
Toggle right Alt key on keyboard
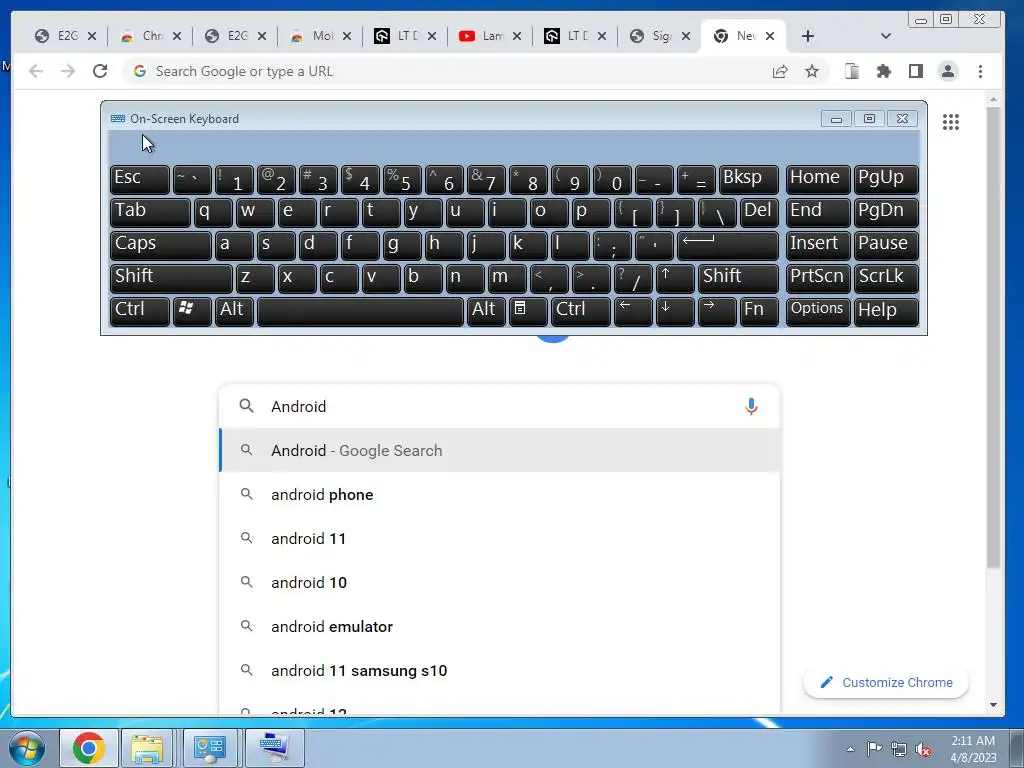pos(487,311)
